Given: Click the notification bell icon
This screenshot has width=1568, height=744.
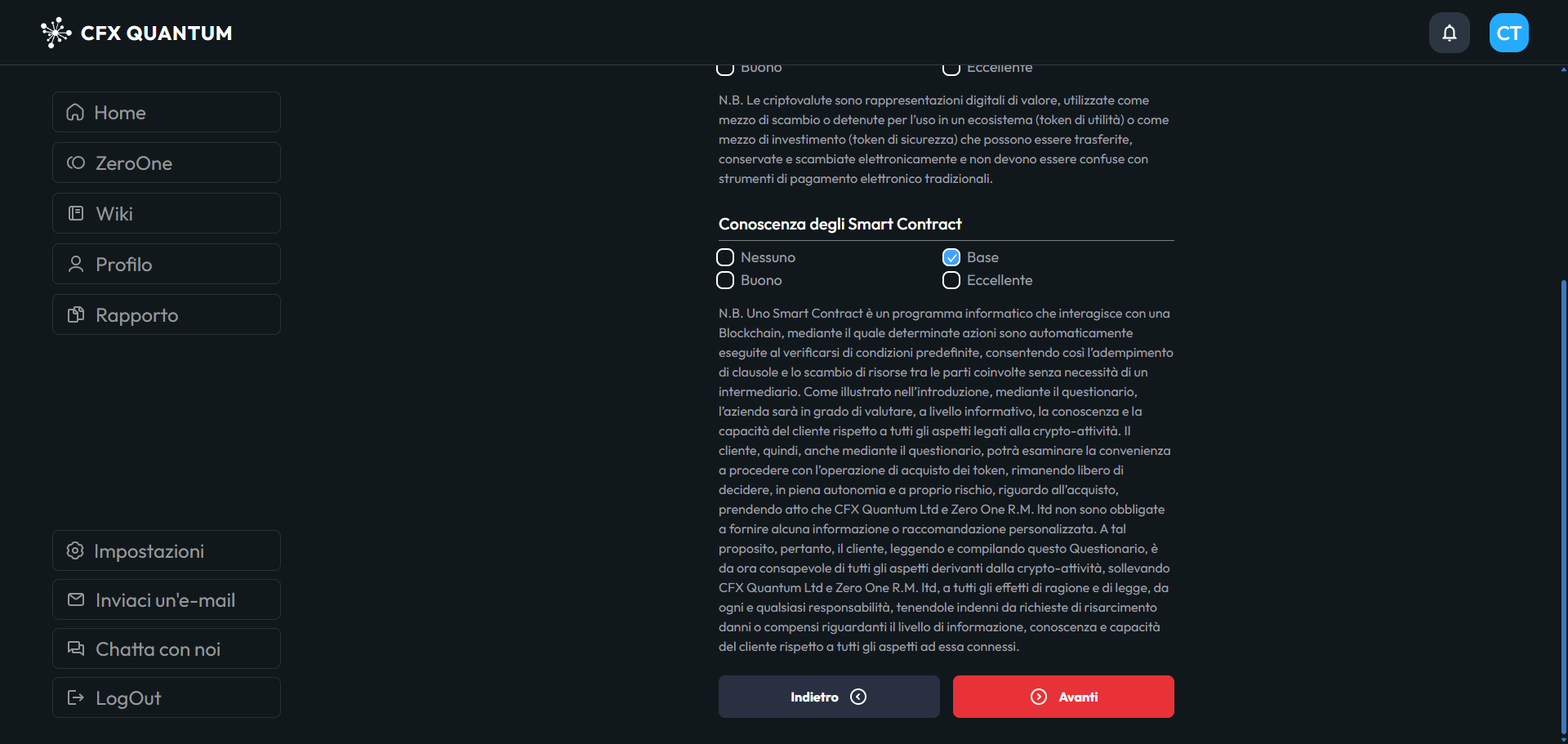Looking at the screenshot, I should (x=1449, y=33).
